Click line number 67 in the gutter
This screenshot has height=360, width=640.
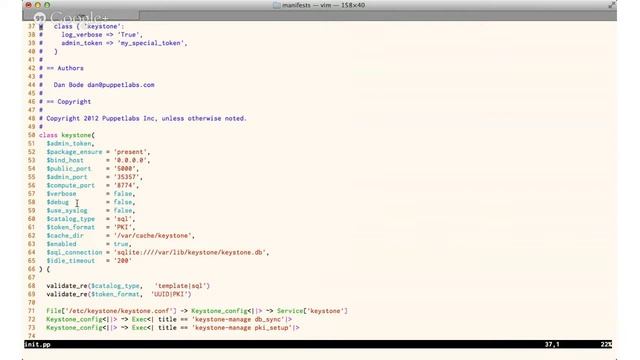tap(31, 278)
